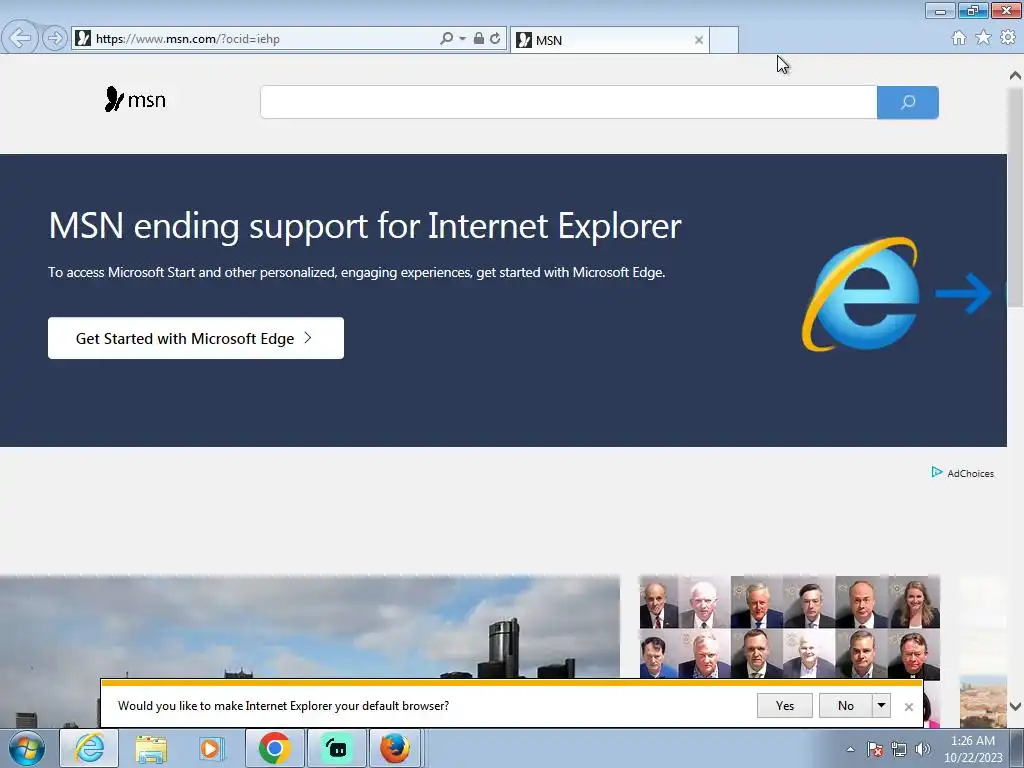Show hidden system tray icons

pyautogui.click(x=850, y=749)
